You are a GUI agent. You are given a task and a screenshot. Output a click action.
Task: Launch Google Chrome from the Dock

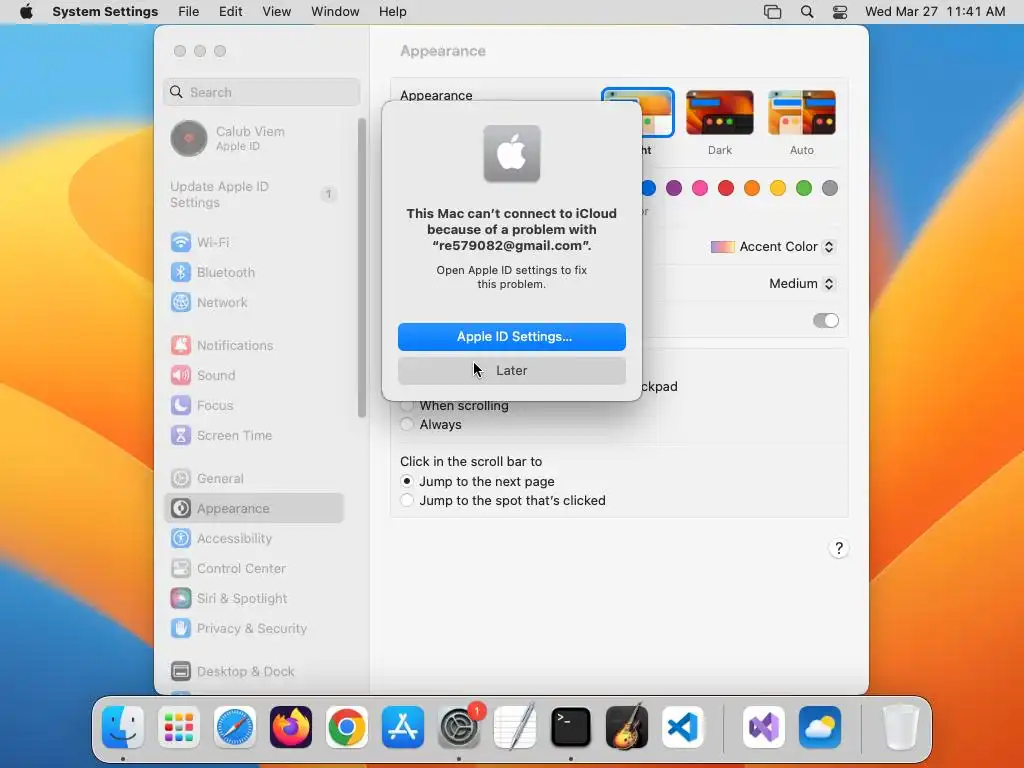[347, 727]
